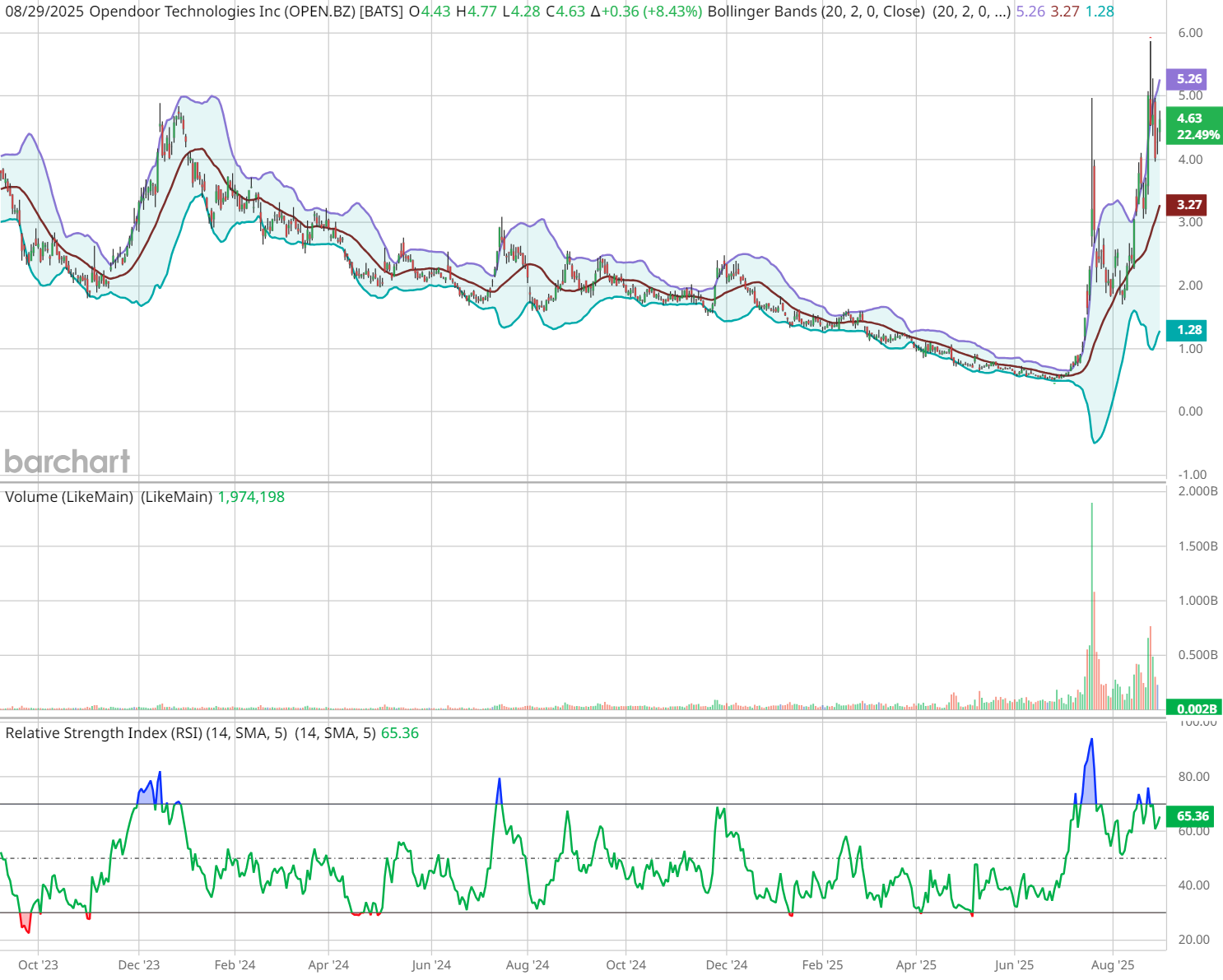Click the tallest green volume bar spike
The image size is (1223, 980).
1092,606
